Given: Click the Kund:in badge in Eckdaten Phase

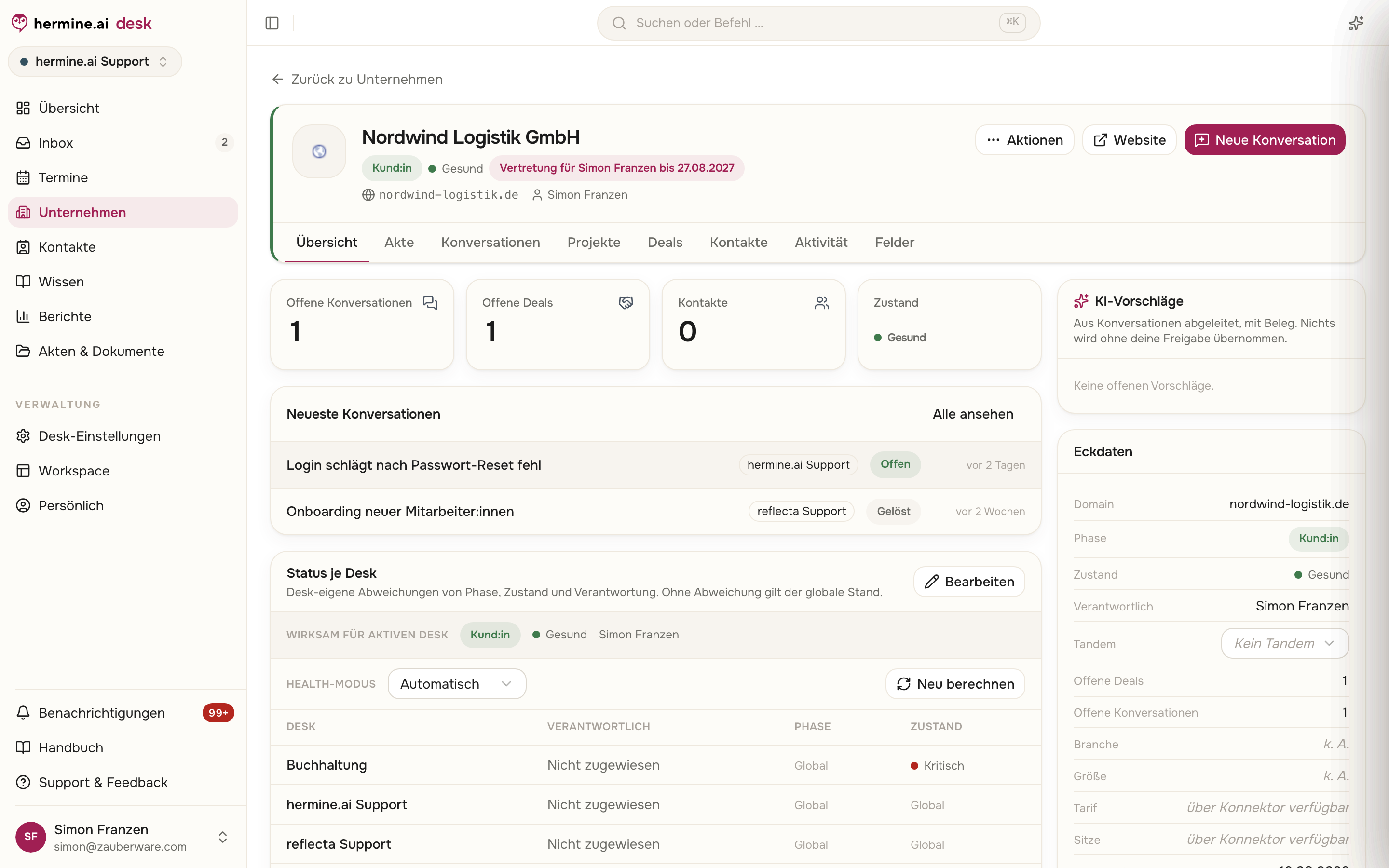Looking at the screenshot, I should coord(1319,539).
